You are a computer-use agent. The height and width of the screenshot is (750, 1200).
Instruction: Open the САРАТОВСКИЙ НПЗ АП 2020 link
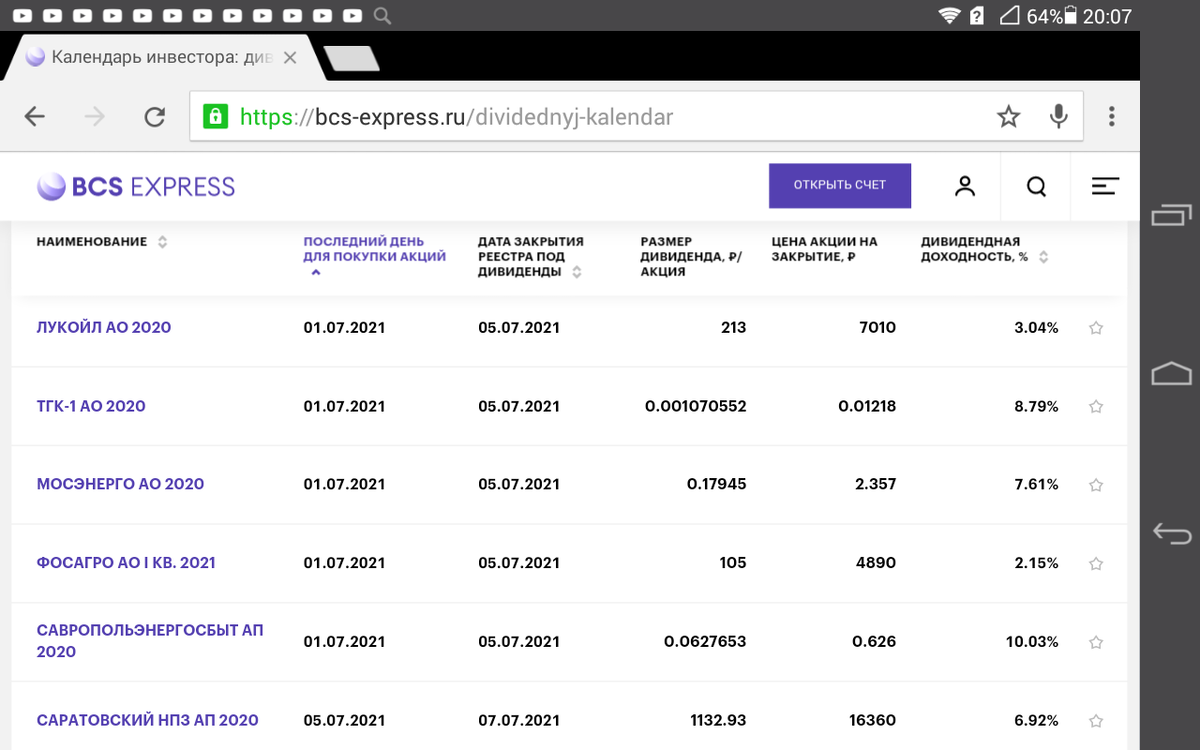tap(148, 720)
